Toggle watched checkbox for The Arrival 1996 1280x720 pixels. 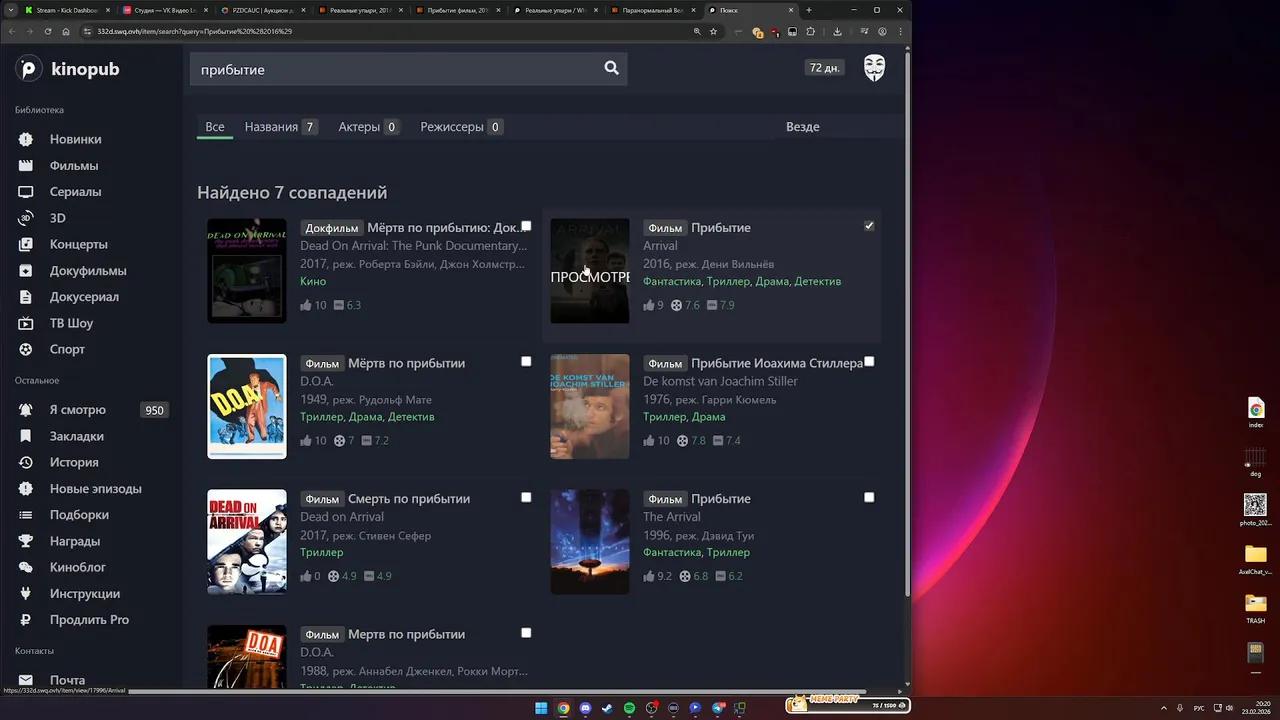[869, 497]
